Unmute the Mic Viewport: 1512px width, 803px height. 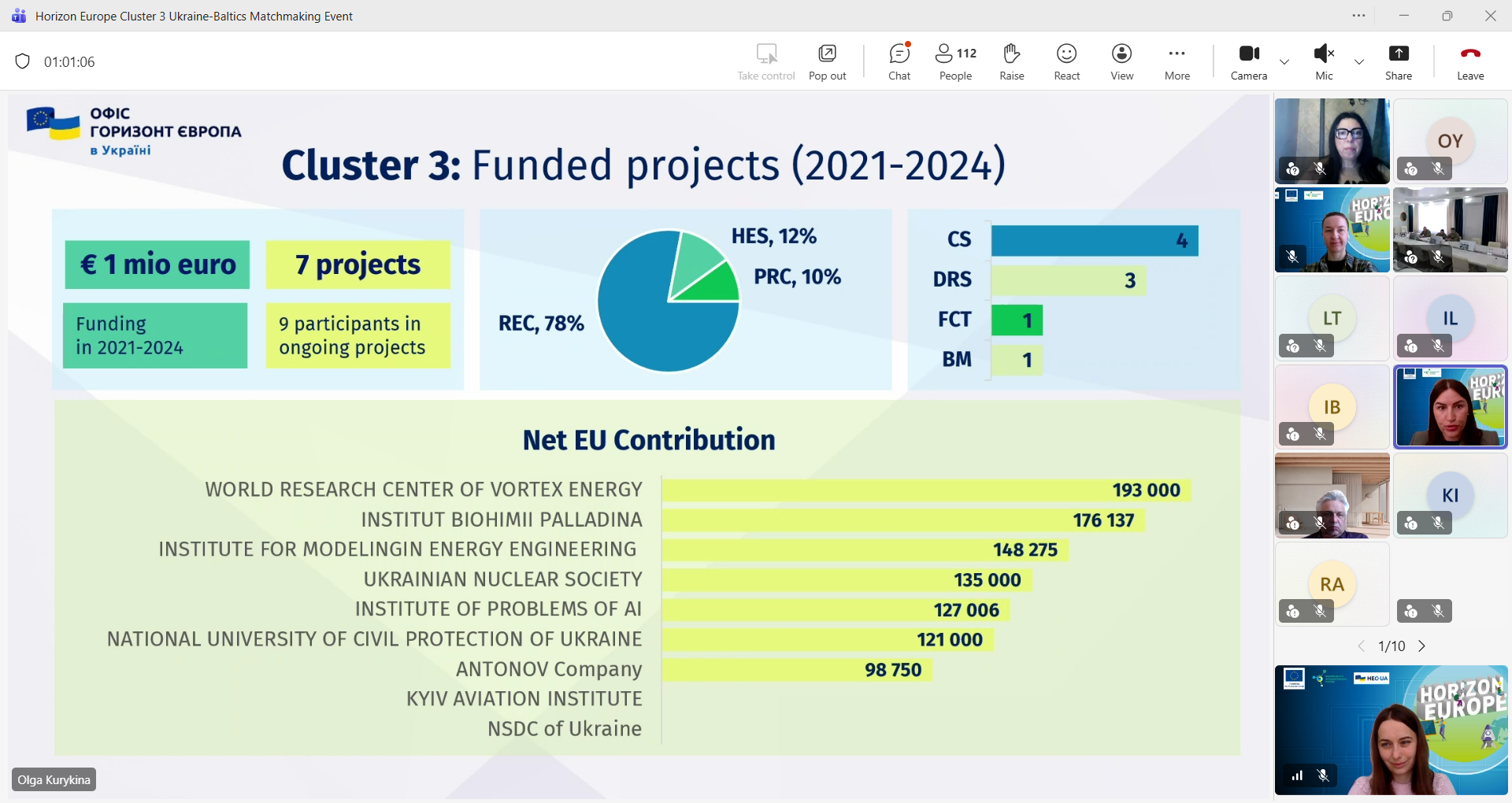pyautogui.click(x=1324, y=61)
